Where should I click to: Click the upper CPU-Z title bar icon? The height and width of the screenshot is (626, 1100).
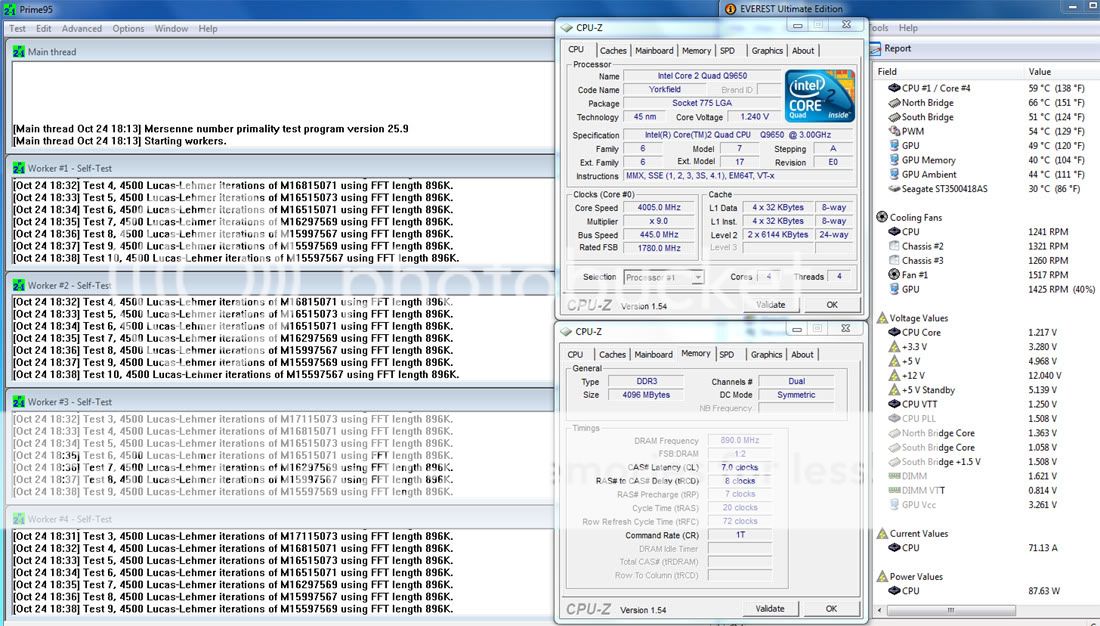pyautogui.click(x=567, y=28)
